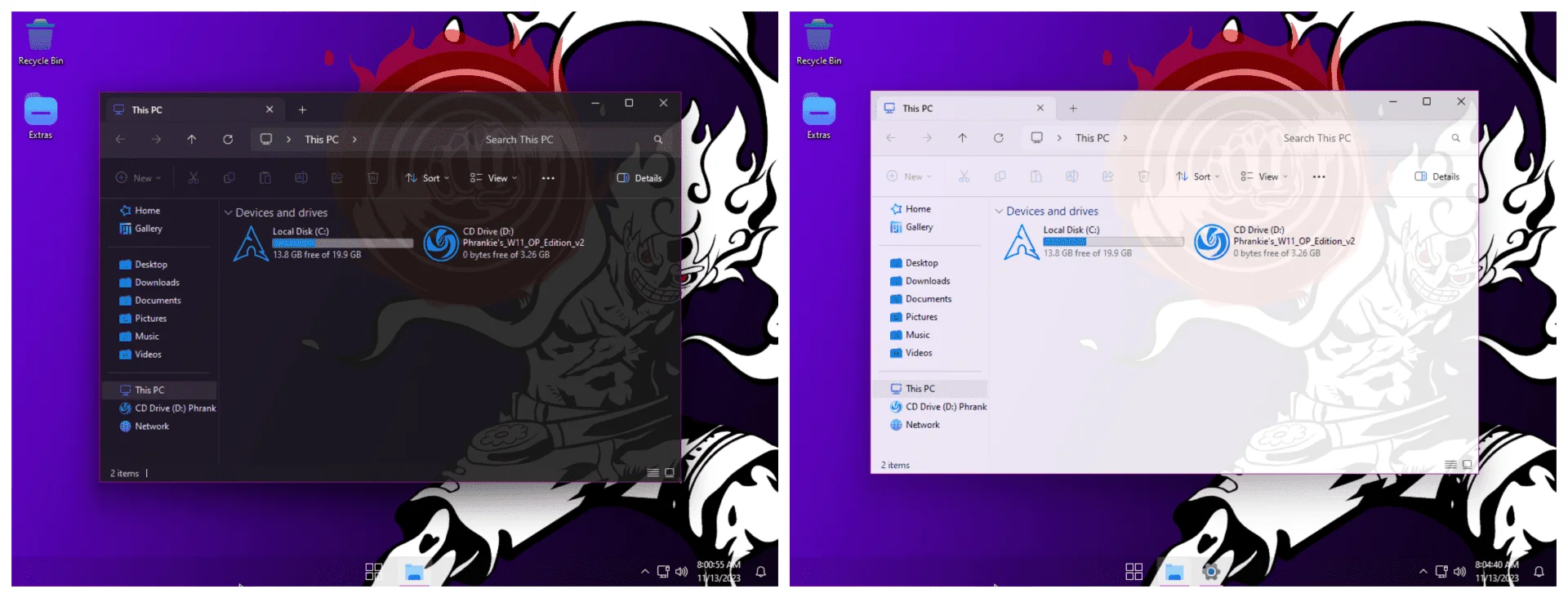1568x598 pixels.
Task: Click Paste icon in light Explorer window
Action: pyautogui.click(x=1036, y=176)
